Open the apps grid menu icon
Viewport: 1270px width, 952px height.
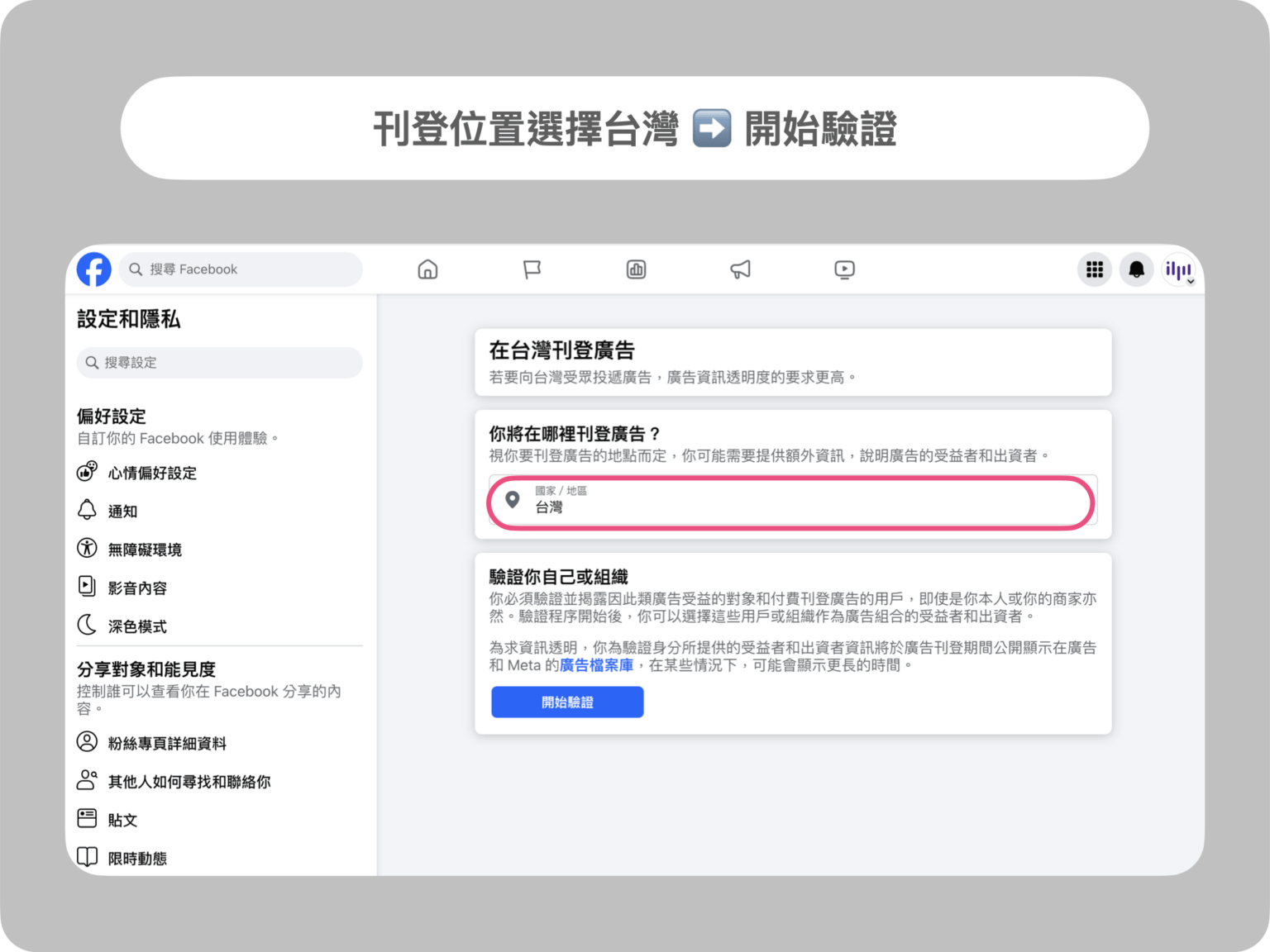click(x=1094, y=269)
